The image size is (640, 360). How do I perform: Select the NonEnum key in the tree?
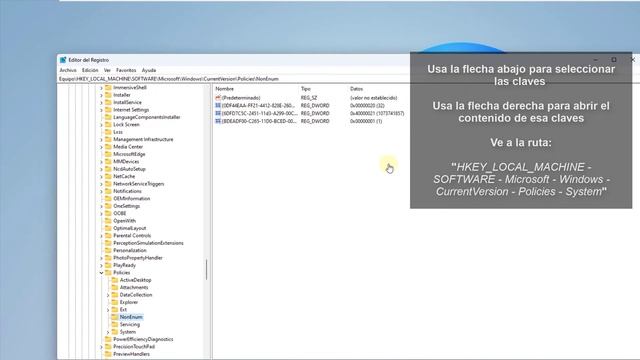(x=131, y=317)
